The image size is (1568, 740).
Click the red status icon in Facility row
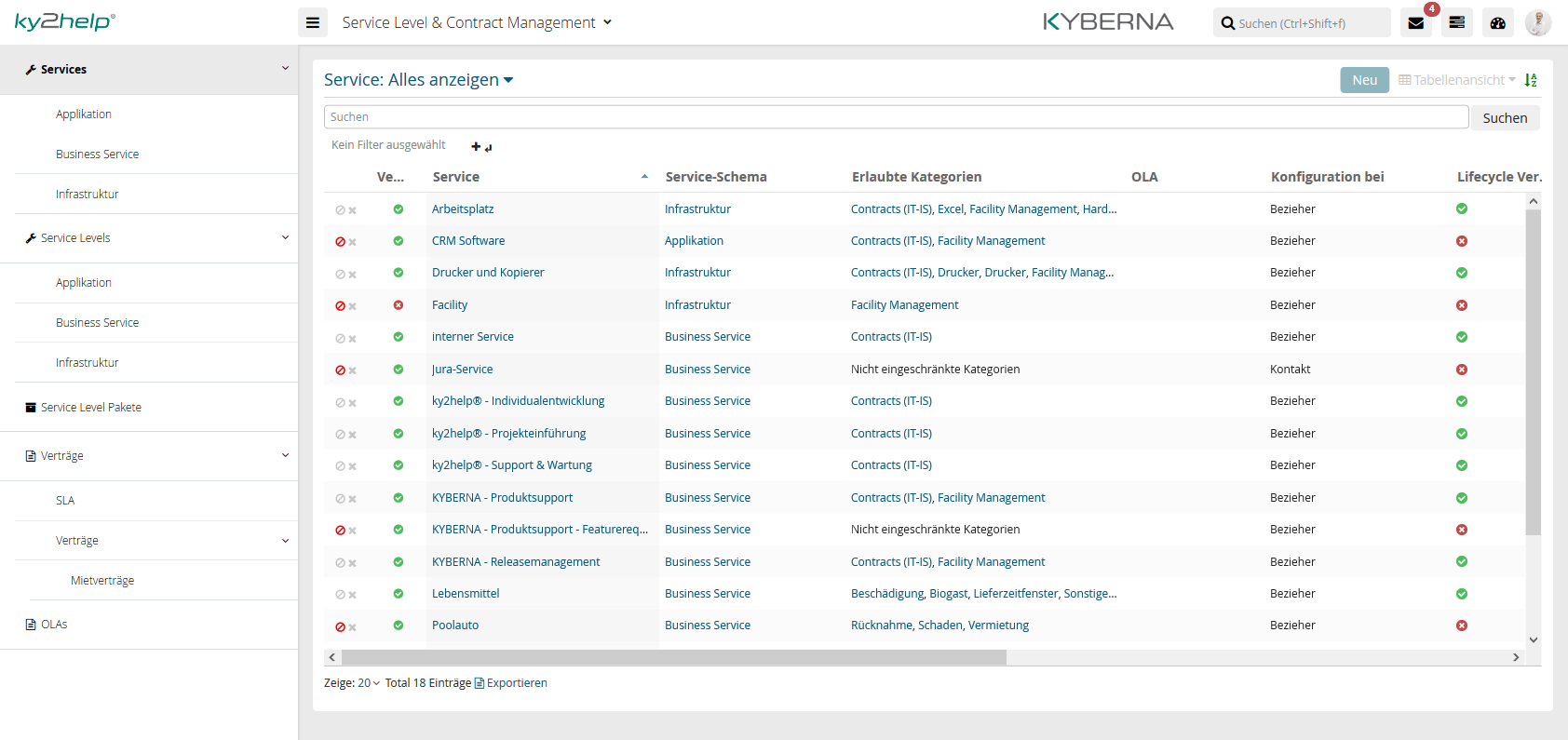[x=399, y=305]
